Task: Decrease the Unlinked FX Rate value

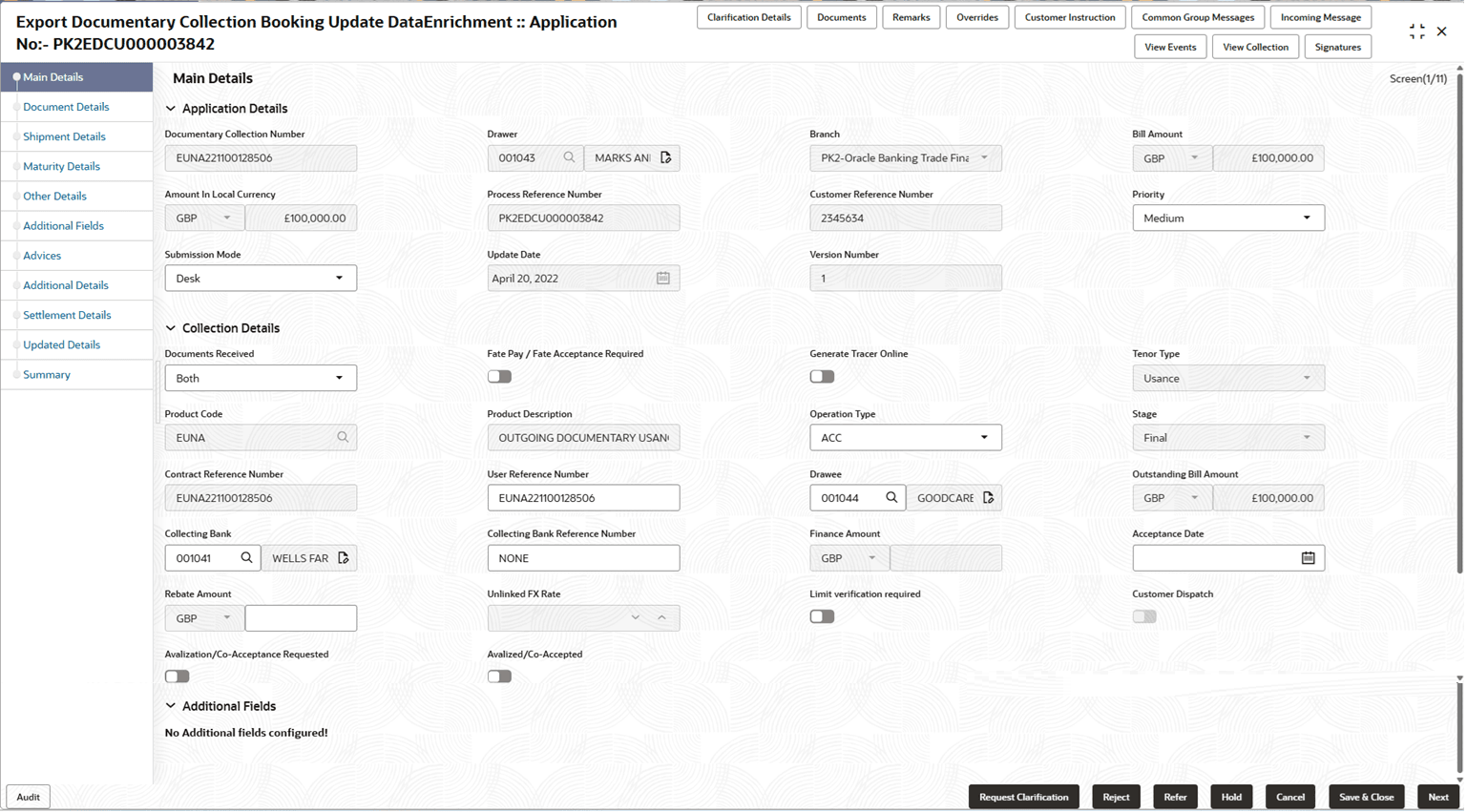Action: [x=636, y=617]
